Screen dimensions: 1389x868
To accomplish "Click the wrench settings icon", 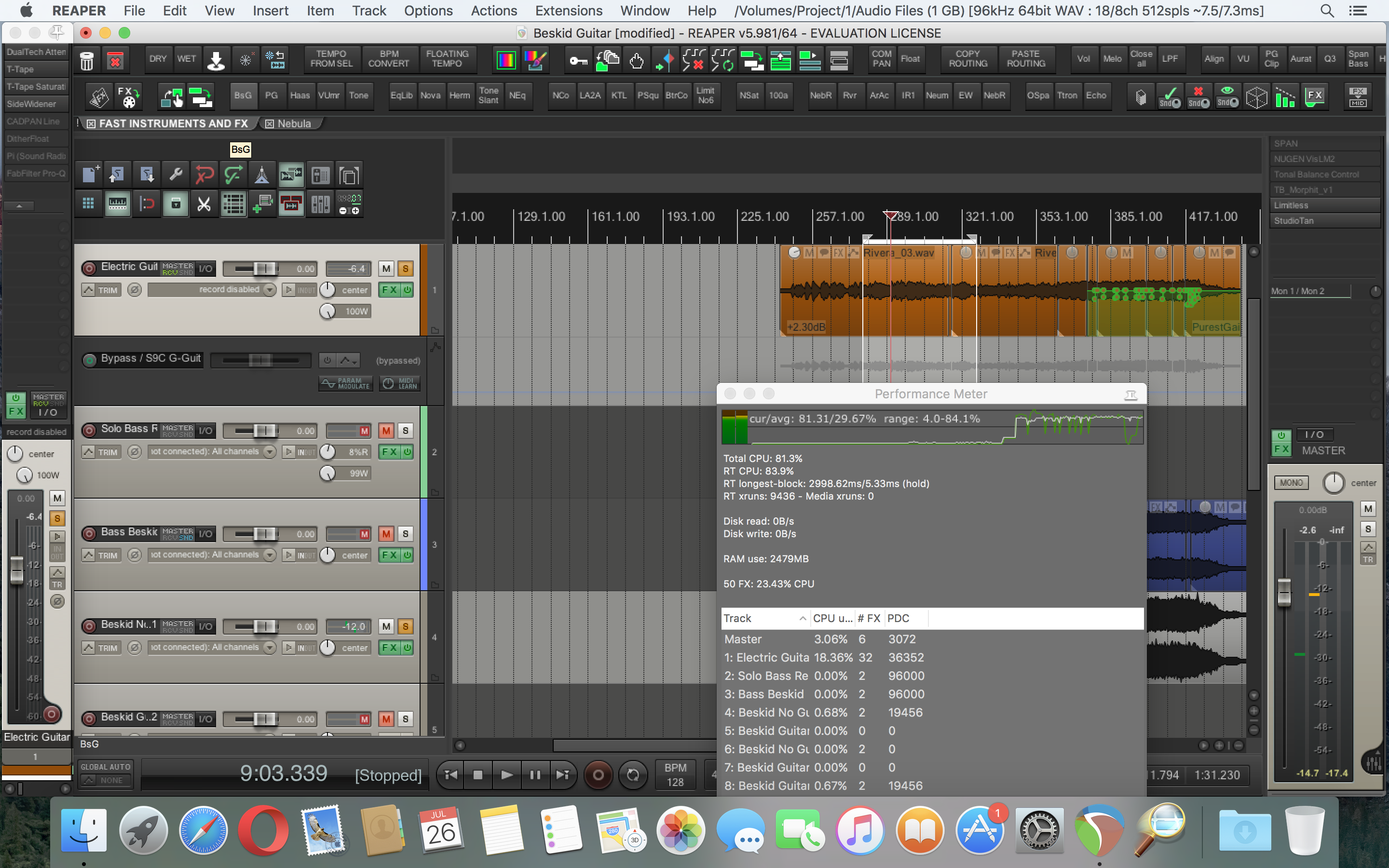I will point(176,175).
